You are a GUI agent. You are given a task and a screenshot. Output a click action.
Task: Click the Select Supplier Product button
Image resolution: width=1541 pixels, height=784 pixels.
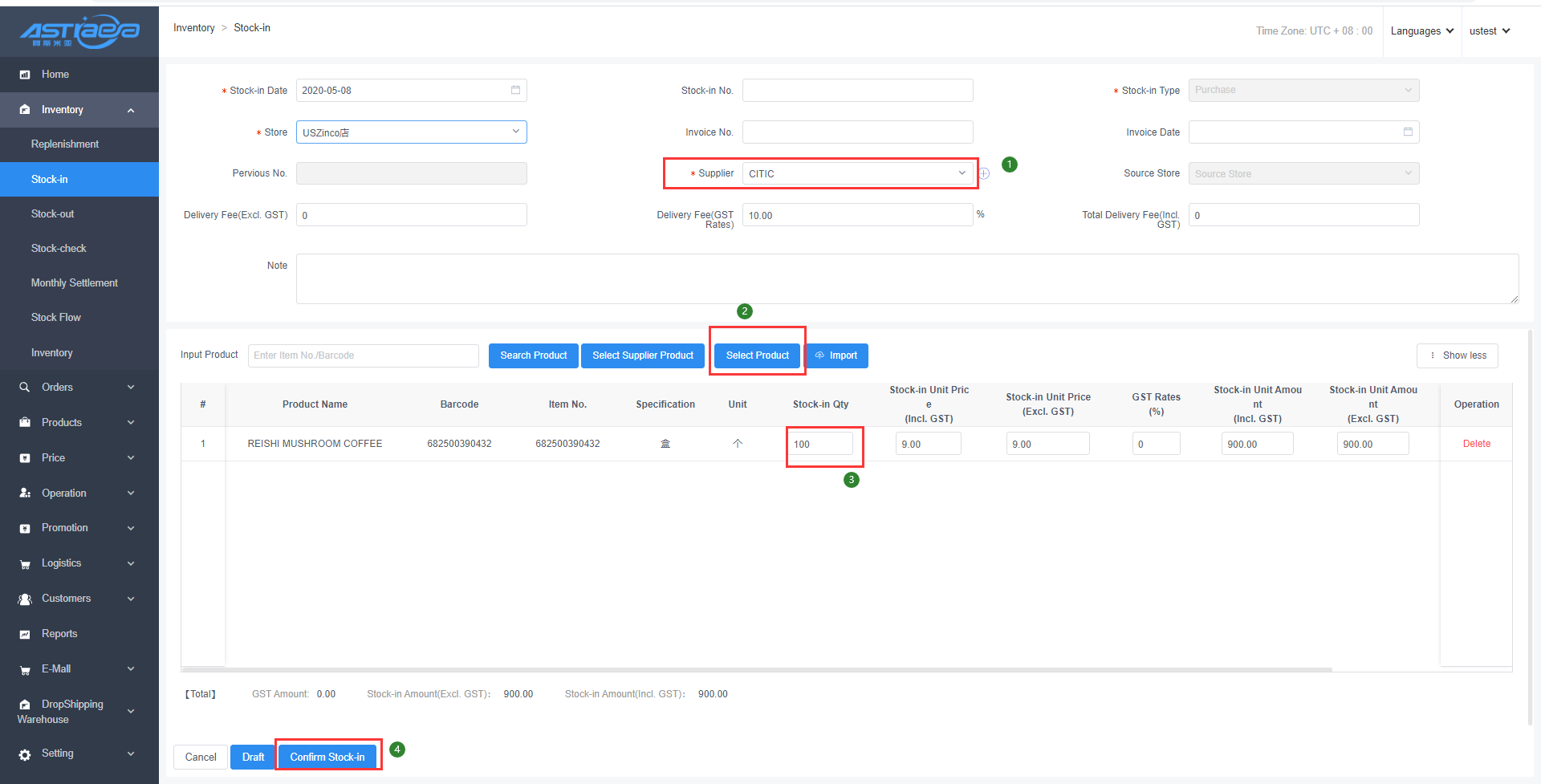pos(642,355)
